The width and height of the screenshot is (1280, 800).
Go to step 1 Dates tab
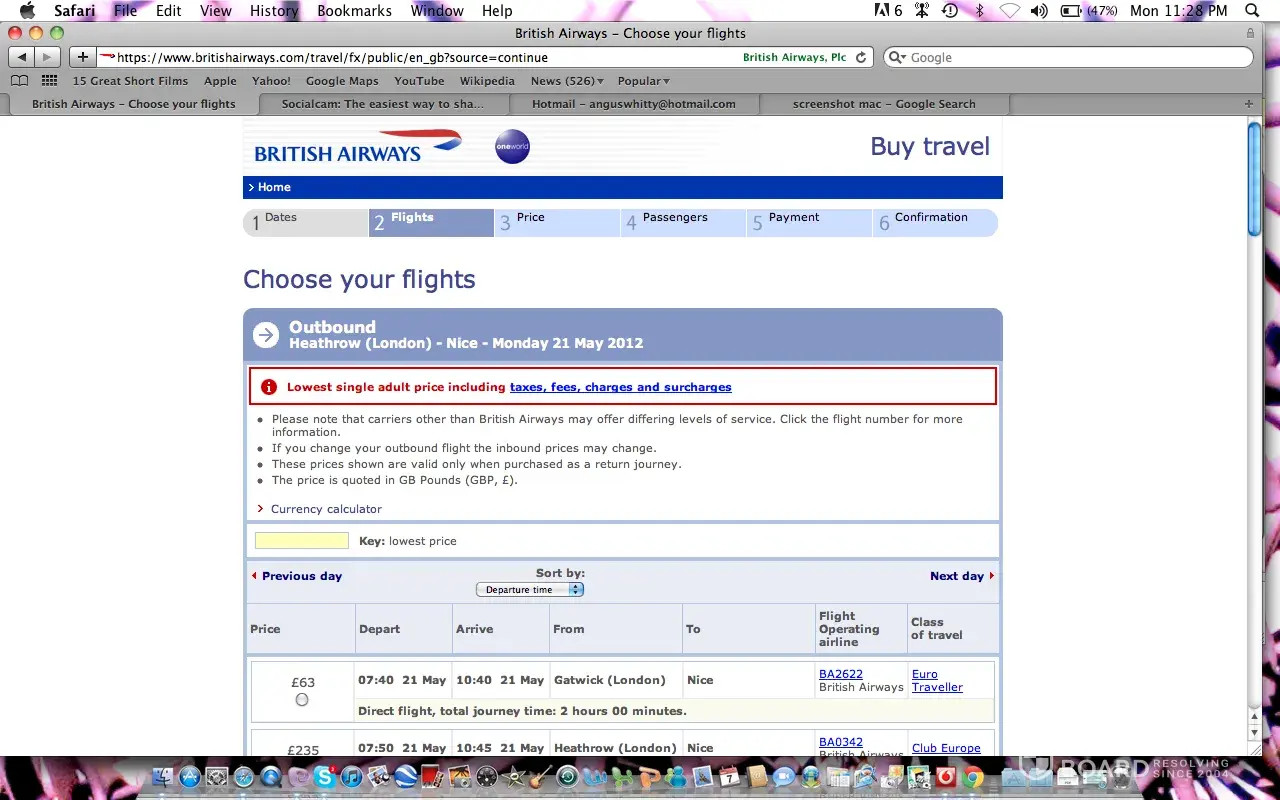[x=306, y=222]
